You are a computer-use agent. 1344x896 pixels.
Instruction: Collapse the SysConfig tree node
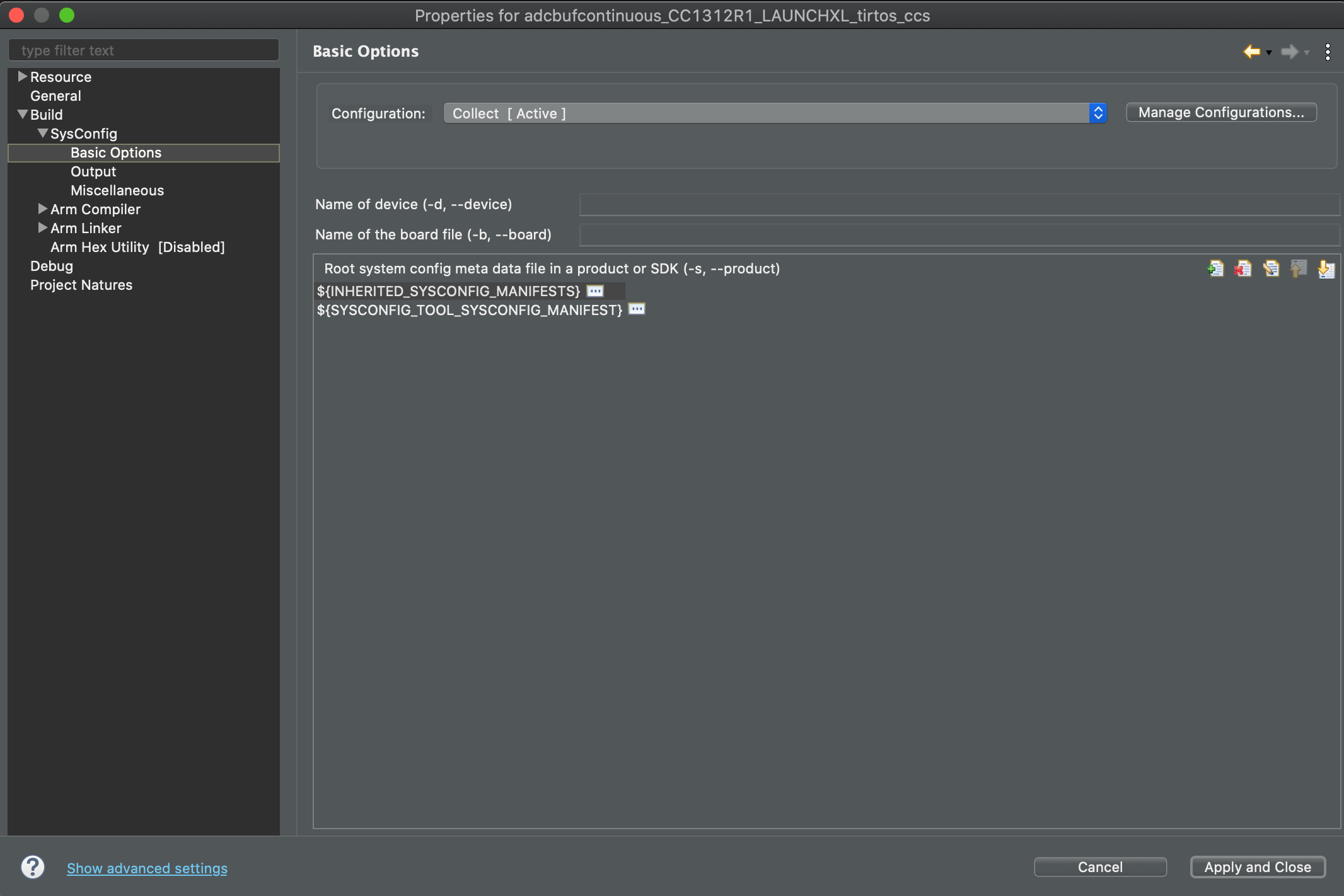tap(43, 134)
